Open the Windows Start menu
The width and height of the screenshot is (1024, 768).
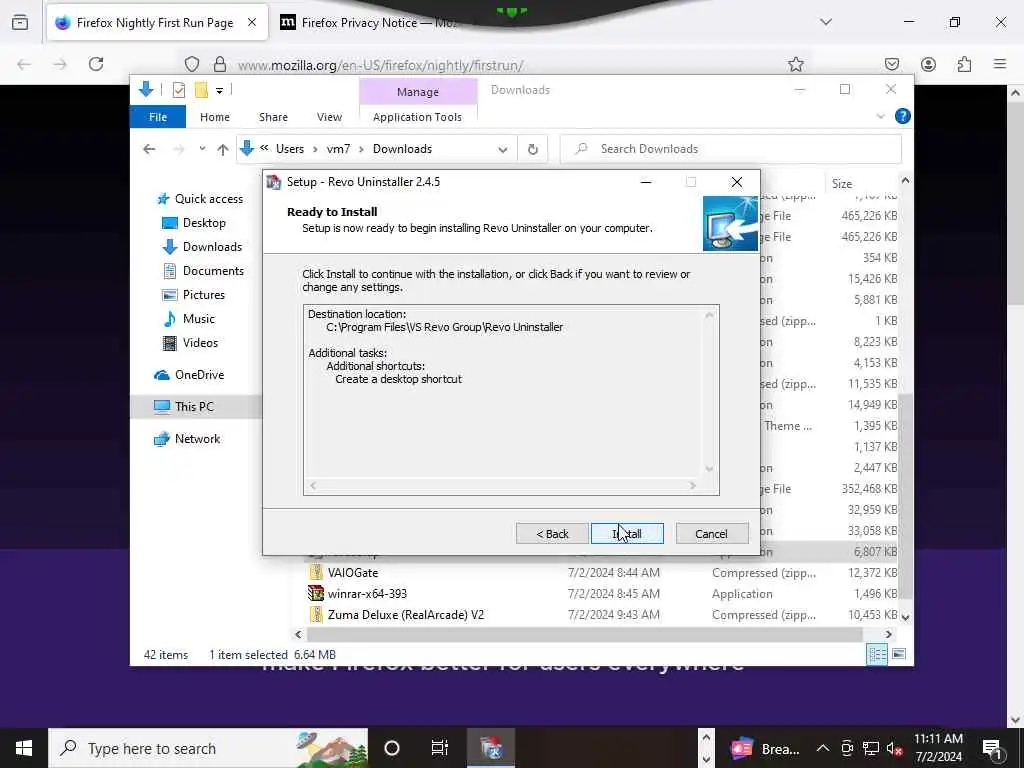(24, 748)
